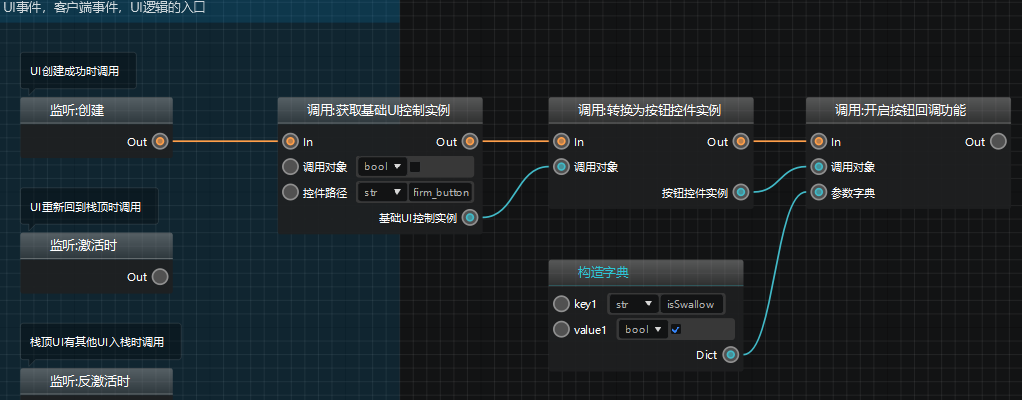Open the value1 bool type dropdown
The image size is (1022, 400).
click(x=642, y=329)
